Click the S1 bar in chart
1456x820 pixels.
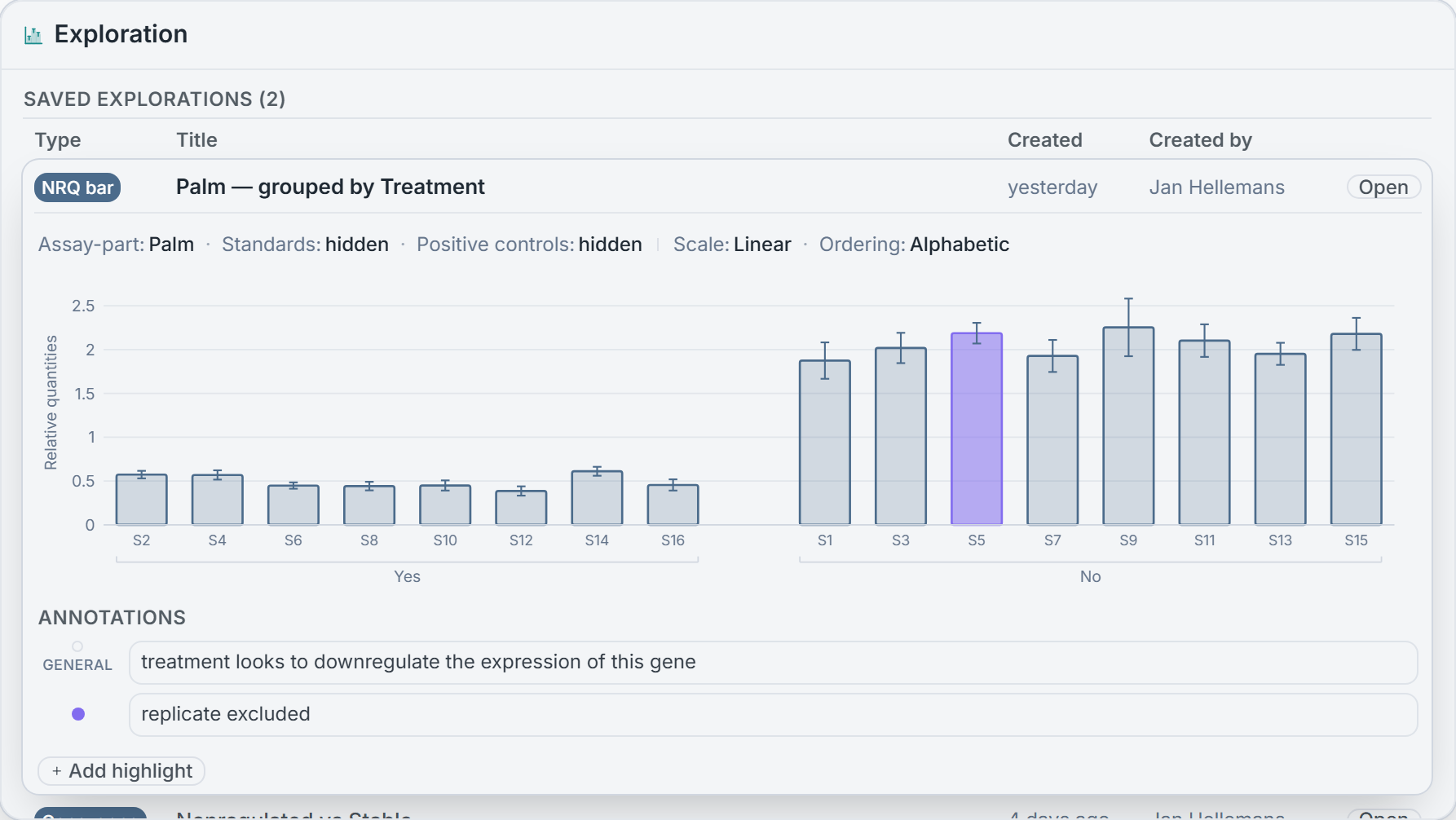[x=825, y=443]
